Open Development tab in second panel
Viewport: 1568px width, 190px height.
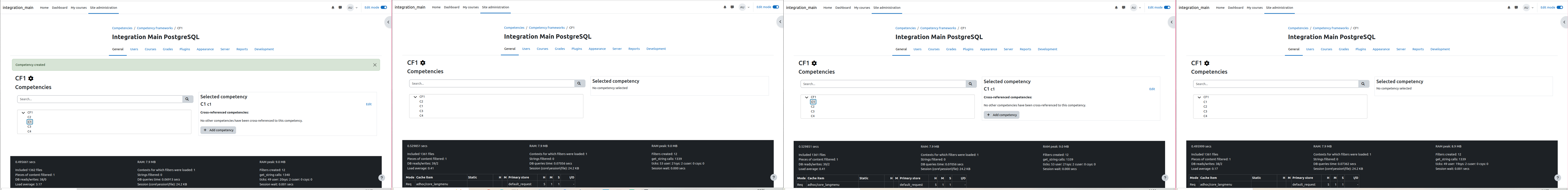[x=656, y=49]
